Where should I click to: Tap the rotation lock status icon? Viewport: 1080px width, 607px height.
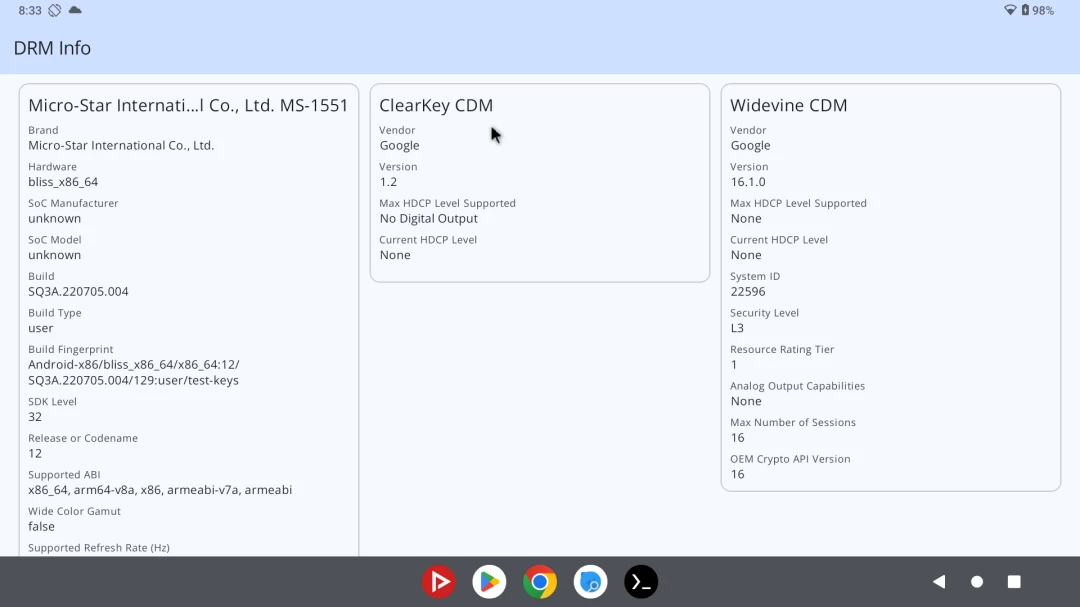pyautogui.click(x=54, y=10)
